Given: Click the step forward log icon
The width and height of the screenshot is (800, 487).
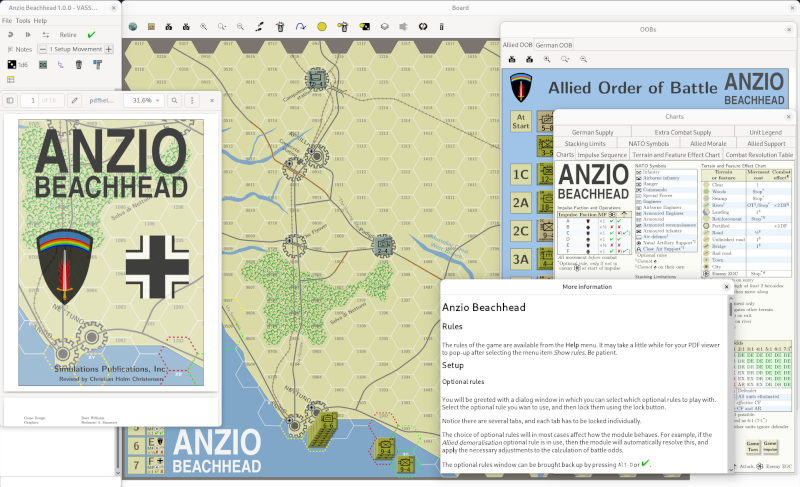Looking at the screenshot, I should pos(28,35).
